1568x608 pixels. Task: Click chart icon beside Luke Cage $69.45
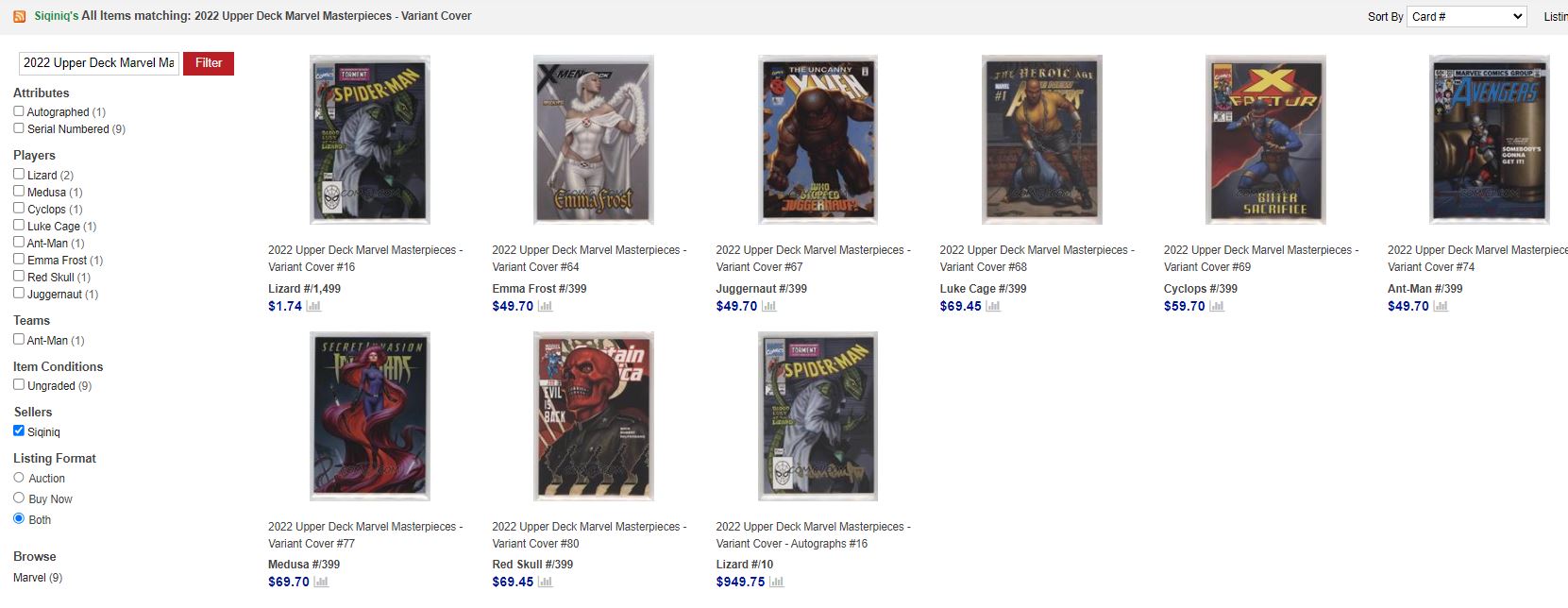(x=993, y=306)
